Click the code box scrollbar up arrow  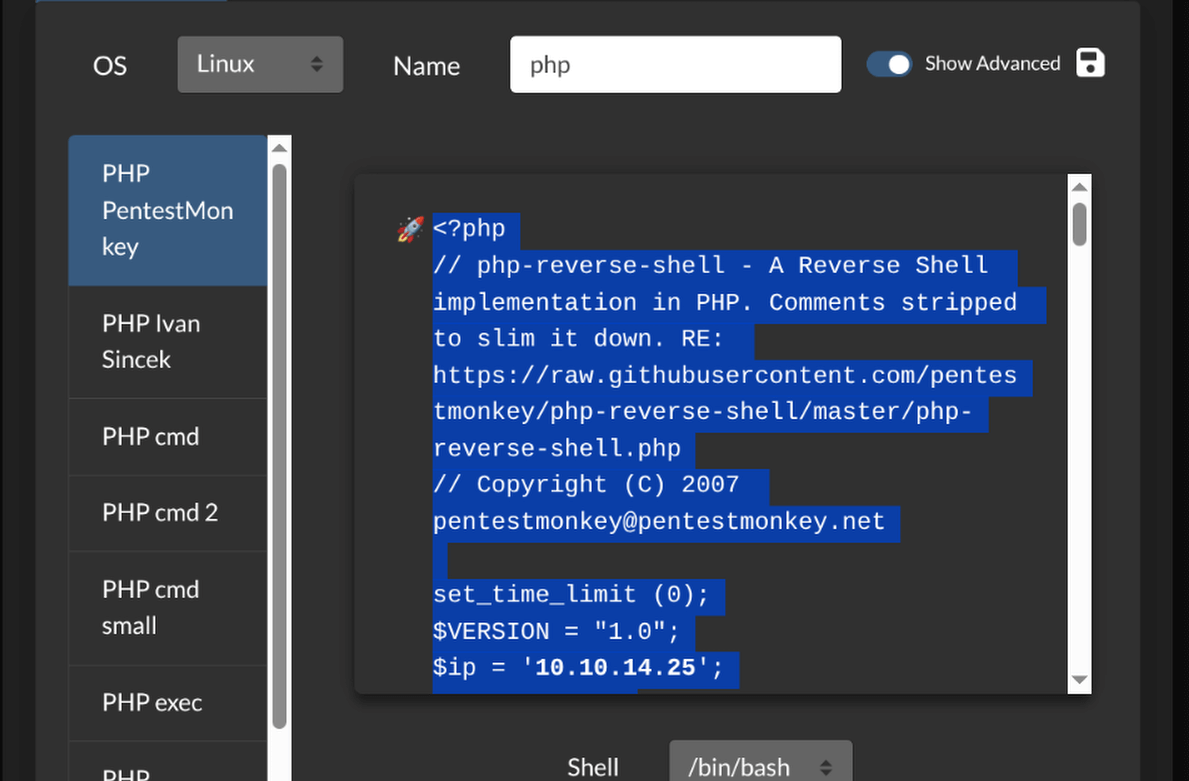1080,187
